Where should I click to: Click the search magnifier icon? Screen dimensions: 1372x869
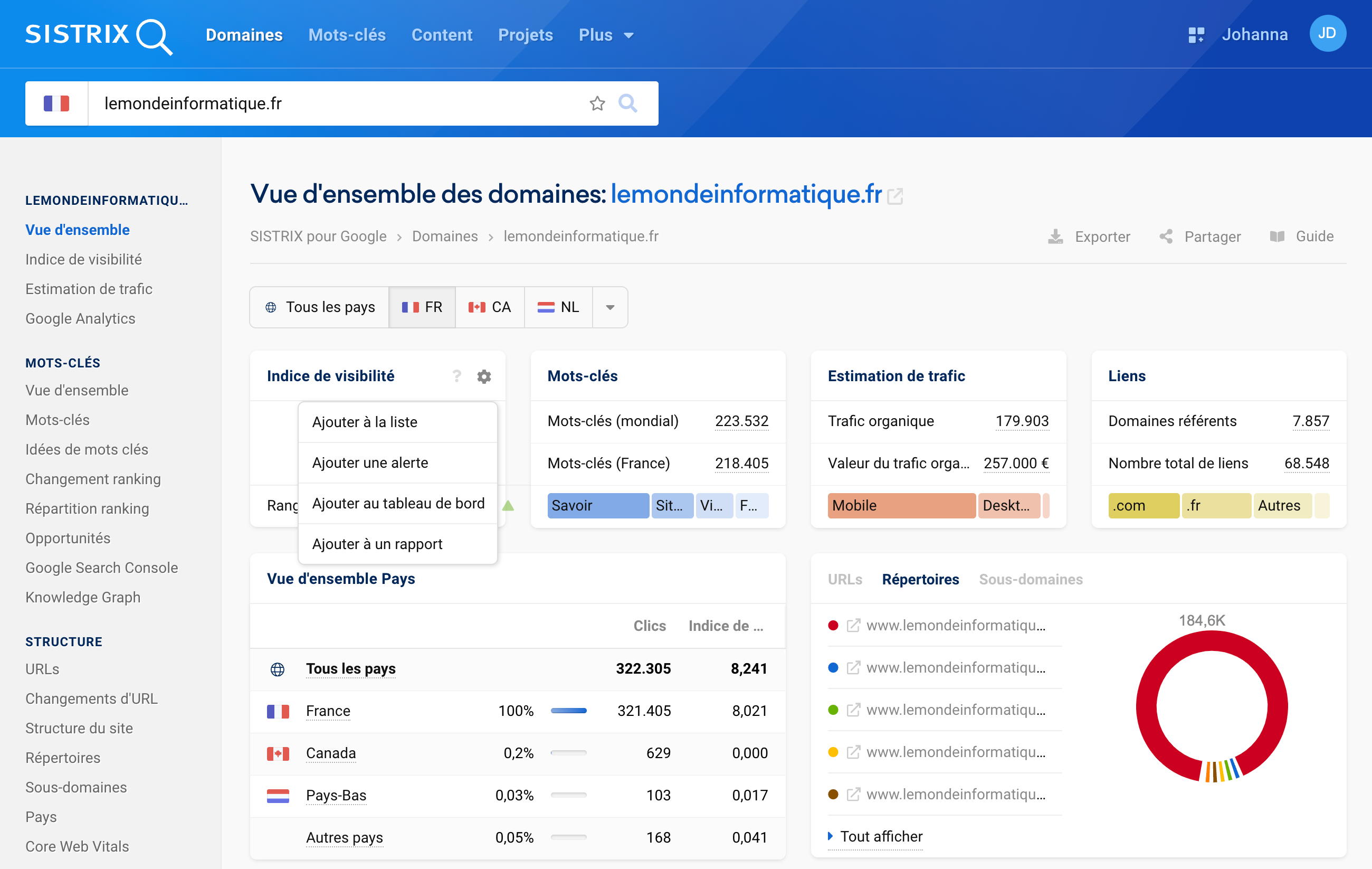point(627,103)
